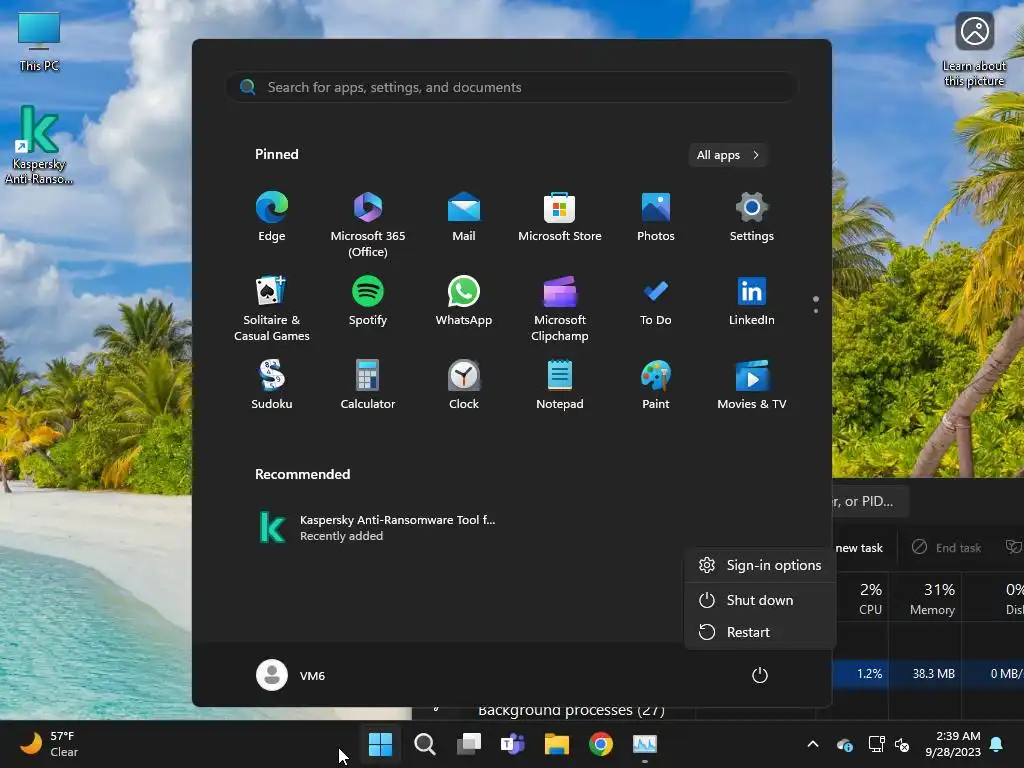Click the OneDrive cloud tray icon
This screenshot has width=1024, height=768.
pyautogui.click(x=844, y=744)
